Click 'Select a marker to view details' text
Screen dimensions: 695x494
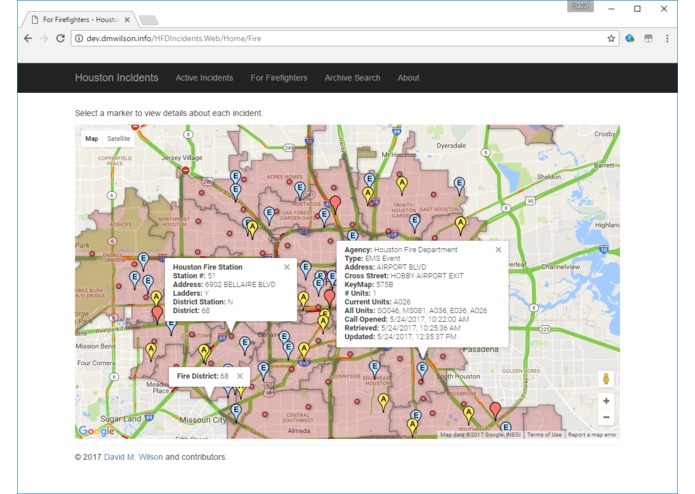[168, 113]
